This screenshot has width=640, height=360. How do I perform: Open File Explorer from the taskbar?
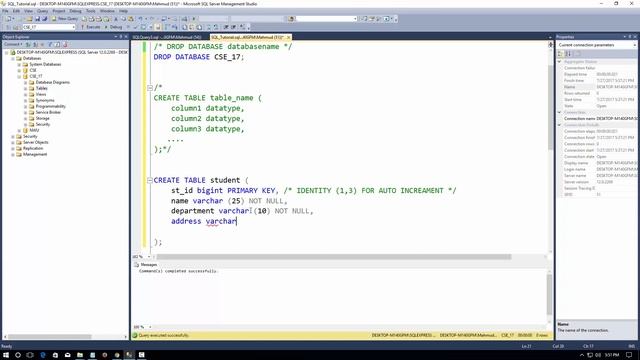(x=80, y=355)
